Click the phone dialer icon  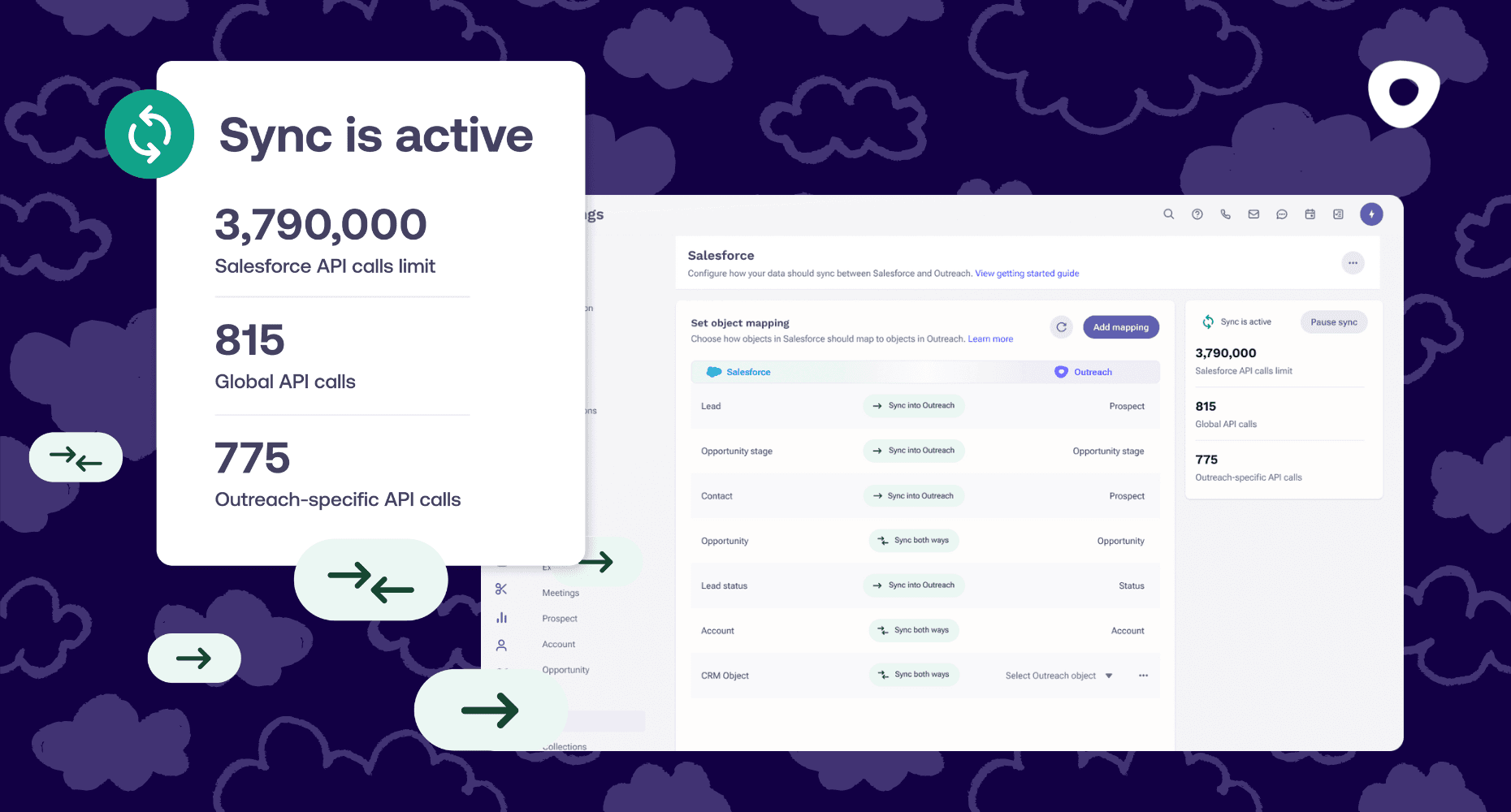point(1225,214)
